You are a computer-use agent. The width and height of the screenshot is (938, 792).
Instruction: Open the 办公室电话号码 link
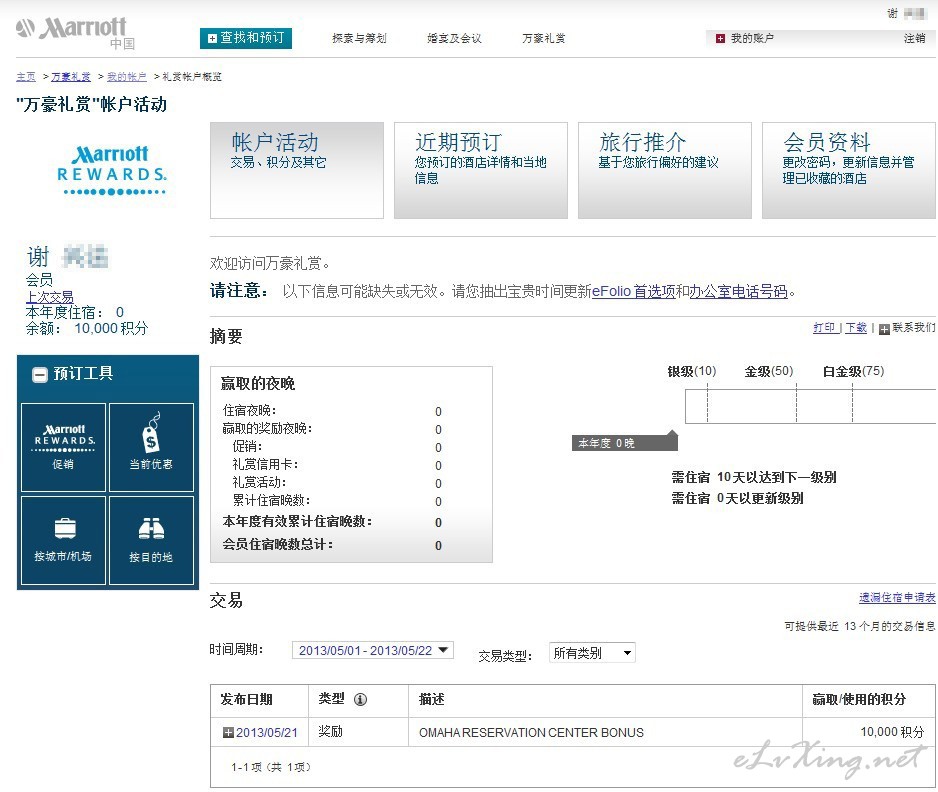pos(739,291)
